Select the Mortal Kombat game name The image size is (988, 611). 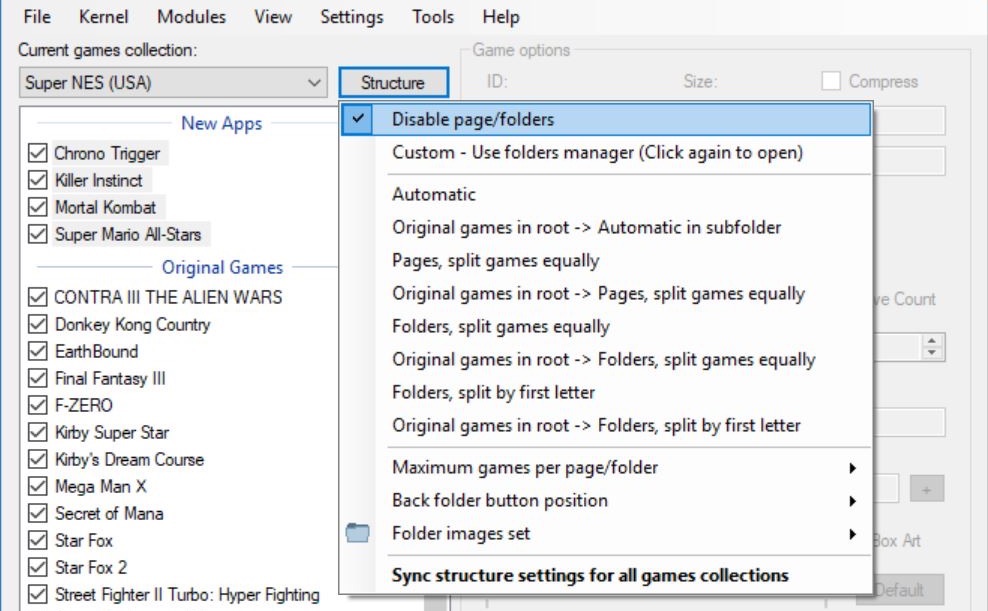[x=105, y=207]
